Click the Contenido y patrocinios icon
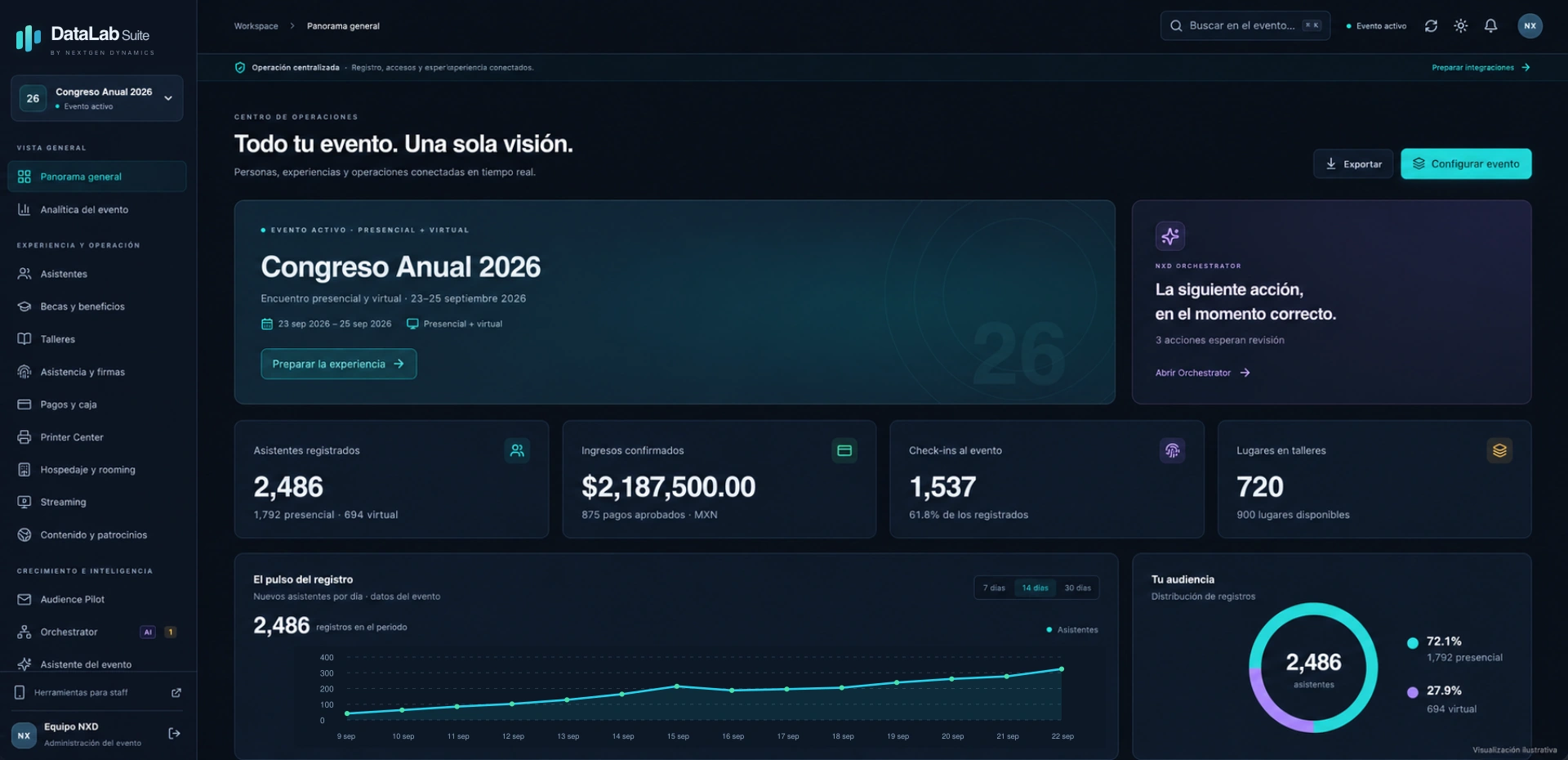The width and height of the screenshot is (1568, 760). [24, 534]
